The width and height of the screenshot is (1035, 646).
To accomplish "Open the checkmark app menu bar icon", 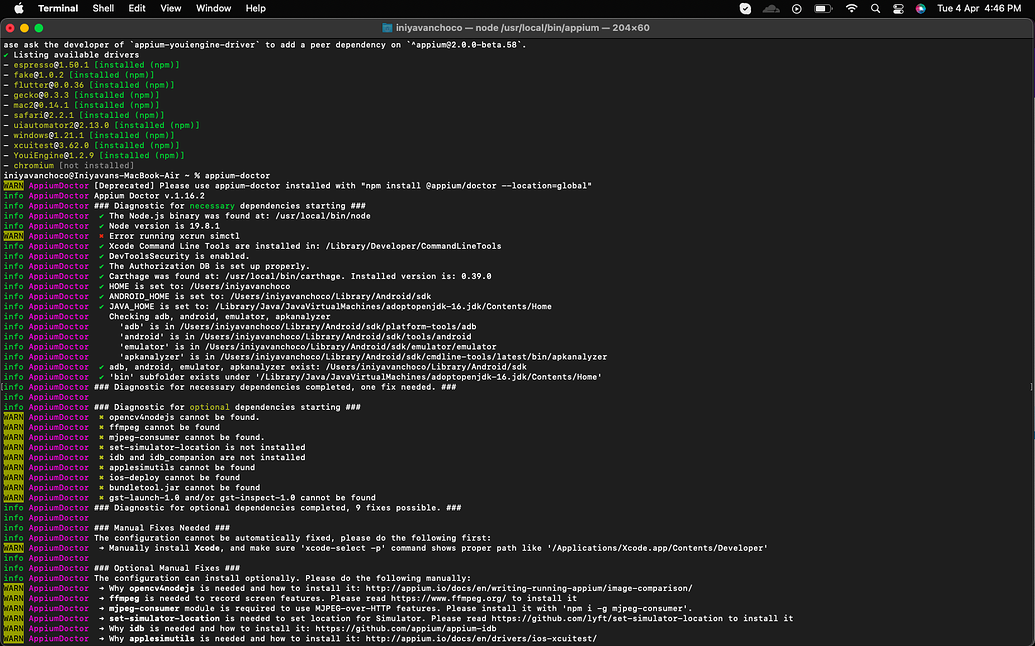I will click(746, 8).
